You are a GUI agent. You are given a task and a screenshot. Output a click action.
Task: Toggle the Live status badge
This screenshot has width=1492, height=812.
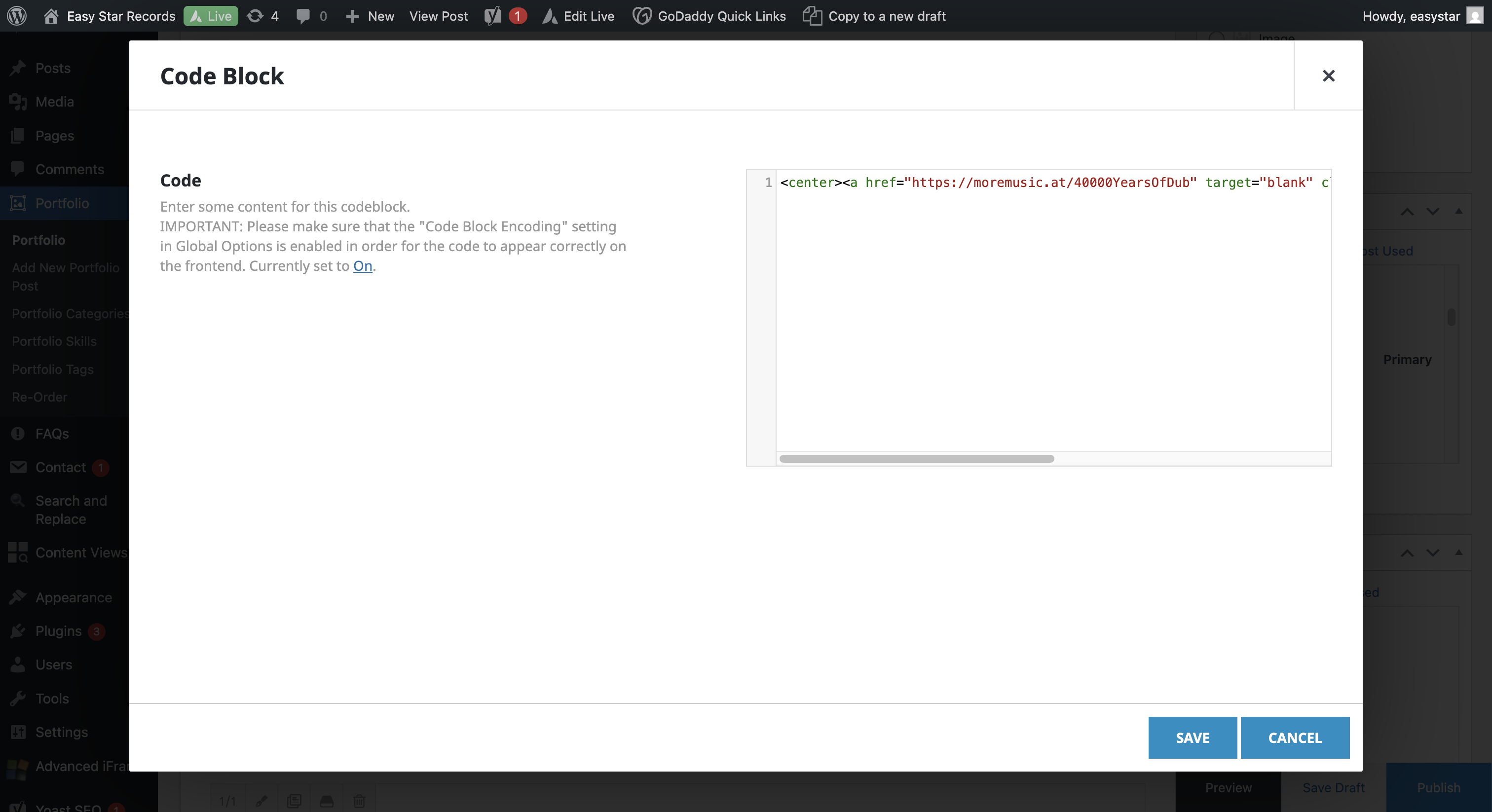point(211,16)
